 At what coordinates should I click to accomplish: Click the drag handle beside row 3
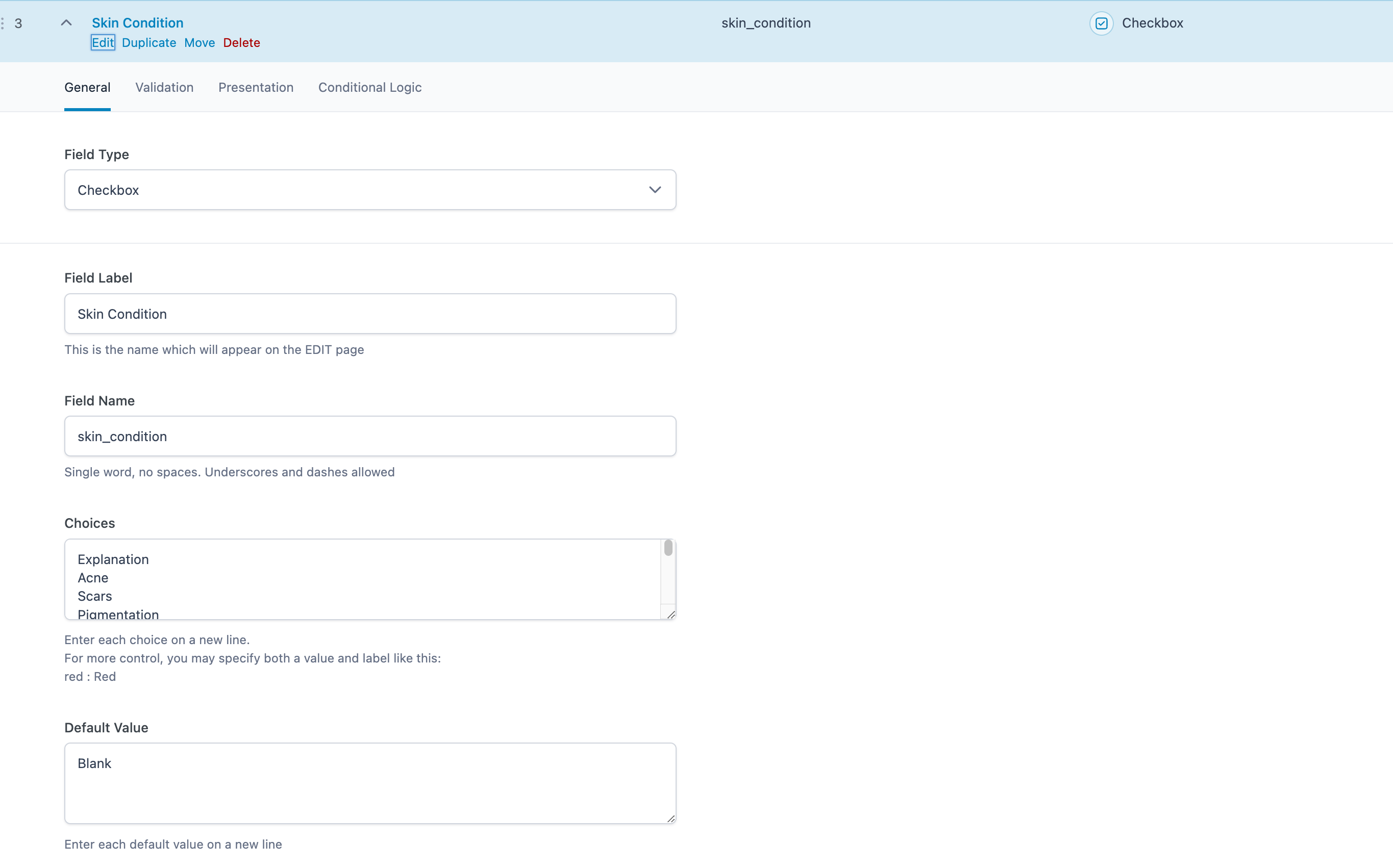(x=3, y=23)
